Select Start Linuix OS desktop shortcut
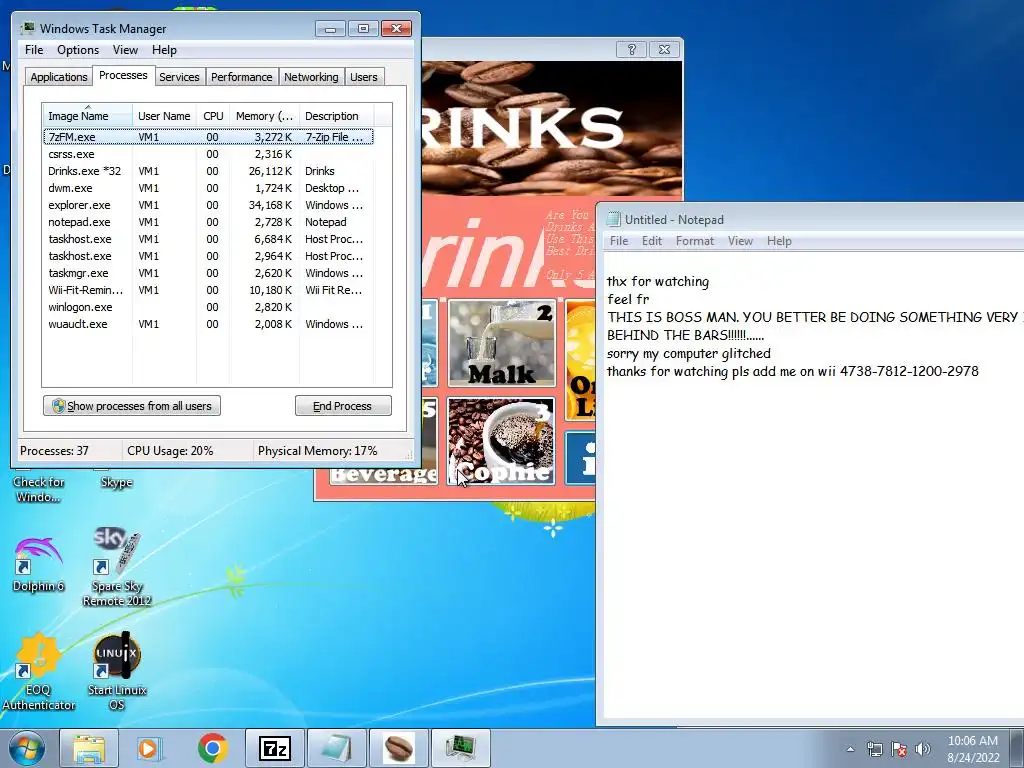The height and width of the screenshot is (768, 1024). point(117,671)
